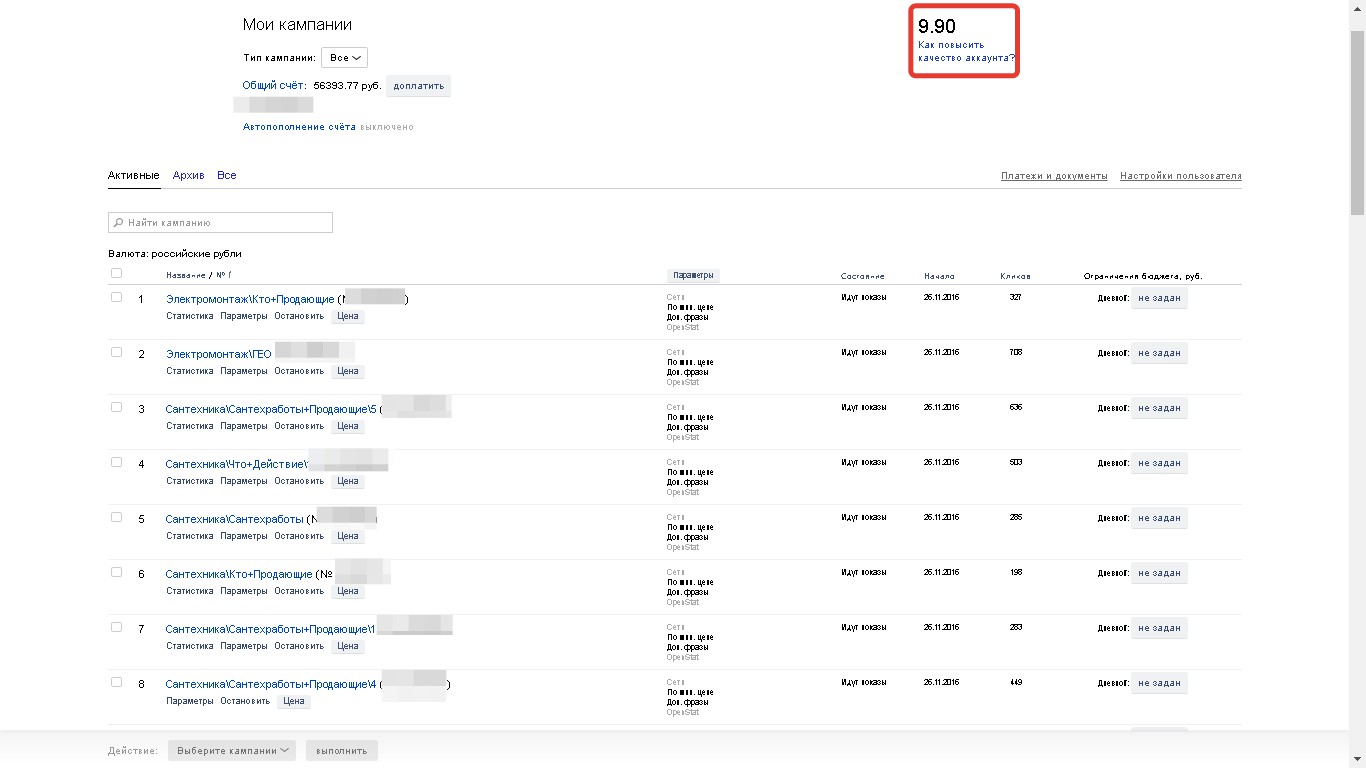1366x768 pixels.
Task: Click the account quality score "9.90"
Action: [937, 26]
